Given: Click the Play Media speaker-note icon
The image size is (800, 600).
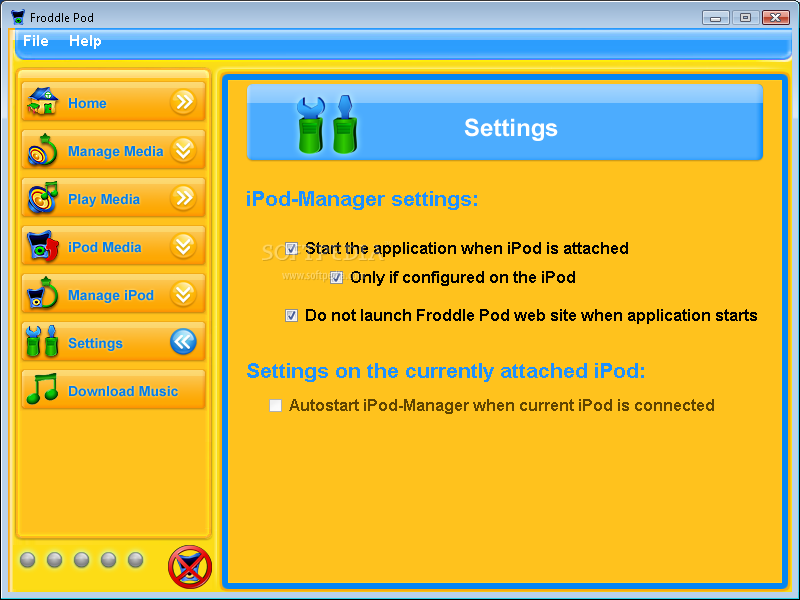Looking at the screenshot, I should pos(43,197).
